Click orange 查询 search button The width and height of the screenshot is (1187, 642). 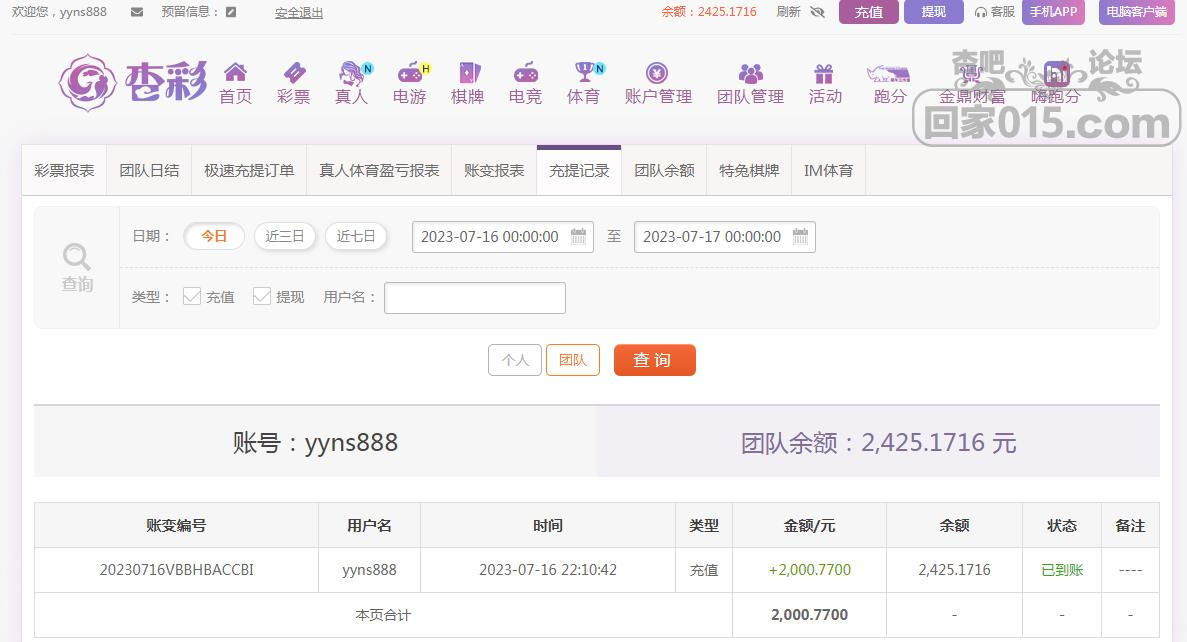tap(654, 360)
